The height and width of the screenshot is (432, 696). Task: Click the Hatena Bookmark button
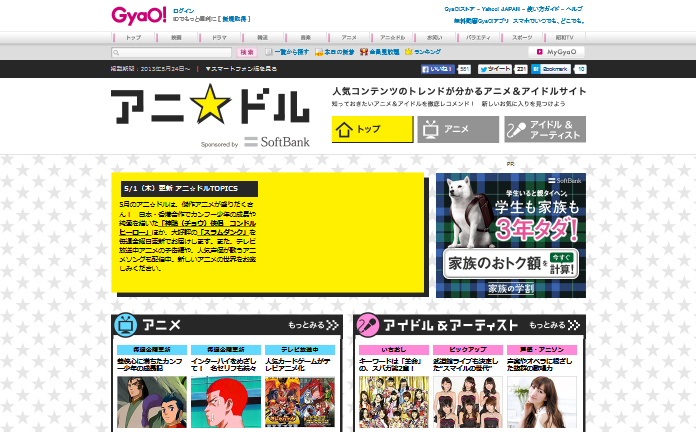point(550,69)
